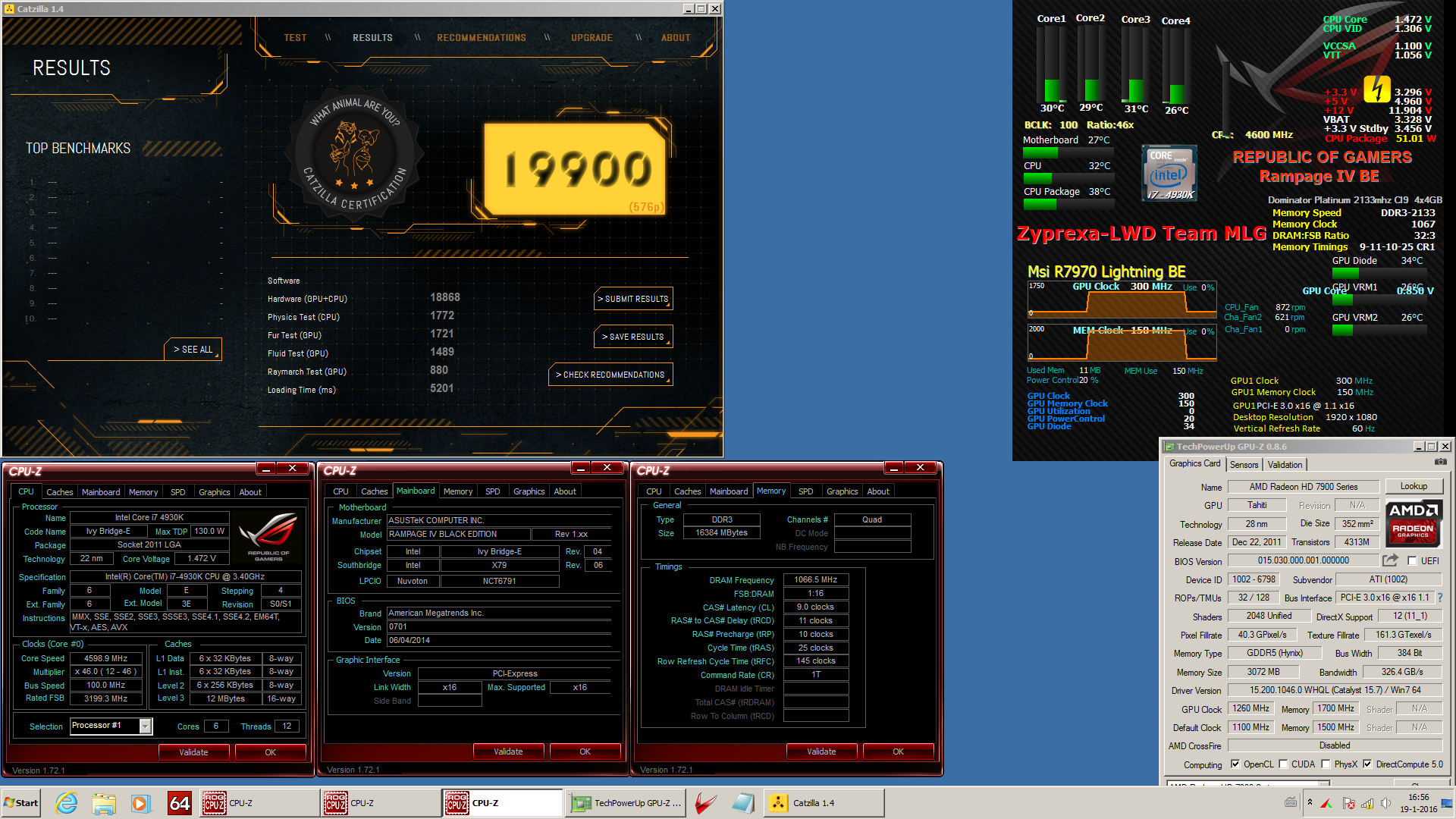The width and height of the screenshot is (1456, 819).
Task: Switch to the second CPU-Z taskbar button
Action: (381, 803)
